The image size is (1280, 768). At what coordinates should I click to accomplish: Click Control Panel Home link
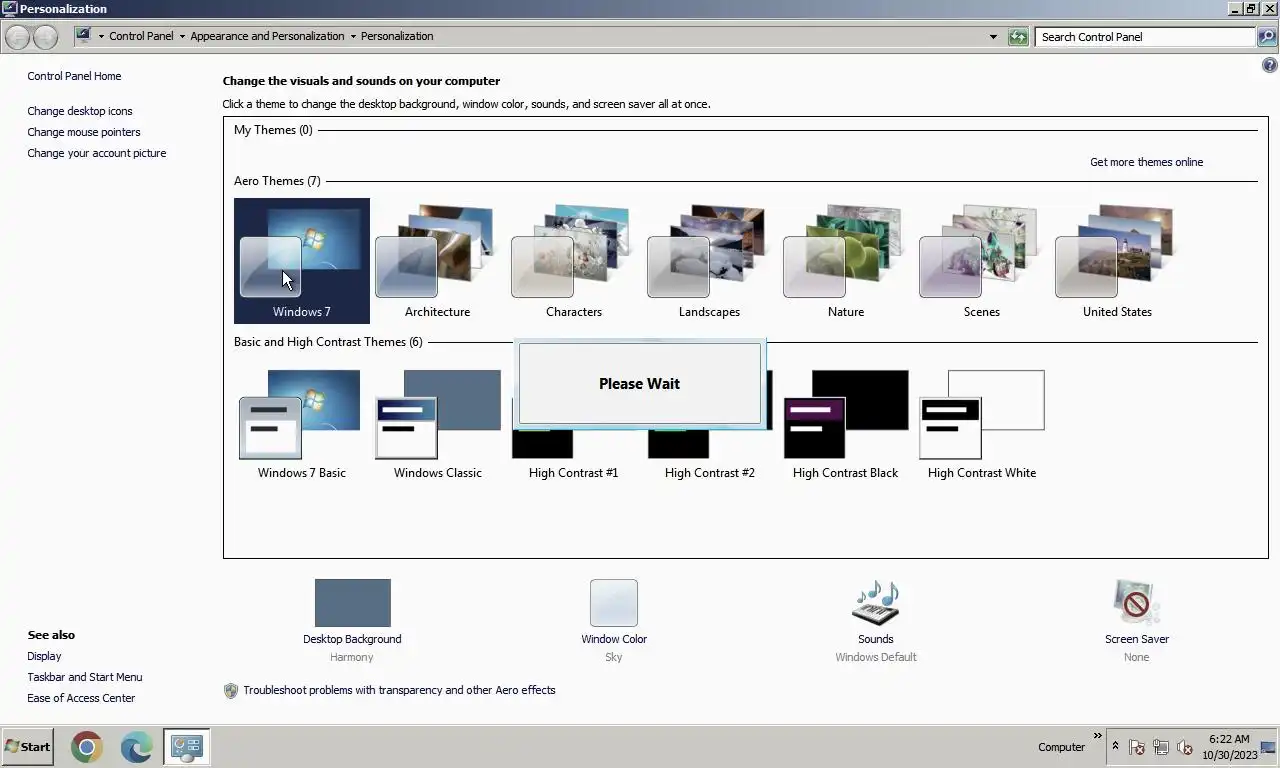click(74, 76)
